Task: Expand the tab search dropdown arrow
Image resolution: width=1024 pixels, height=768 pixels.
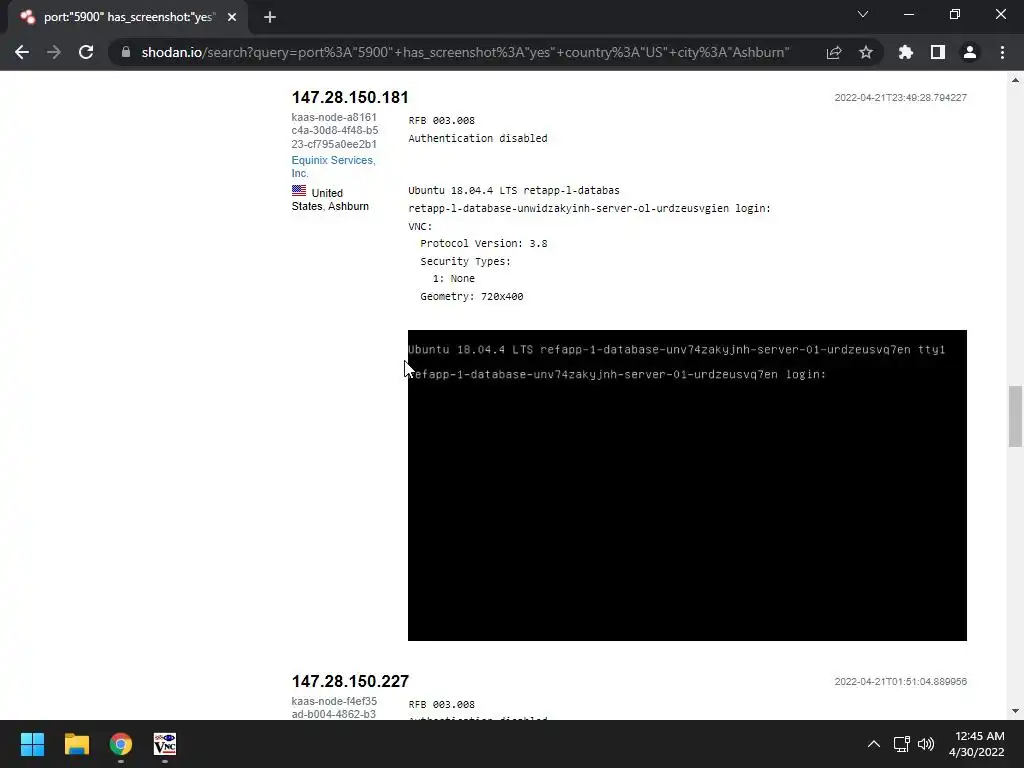Action: click(863, 14)
